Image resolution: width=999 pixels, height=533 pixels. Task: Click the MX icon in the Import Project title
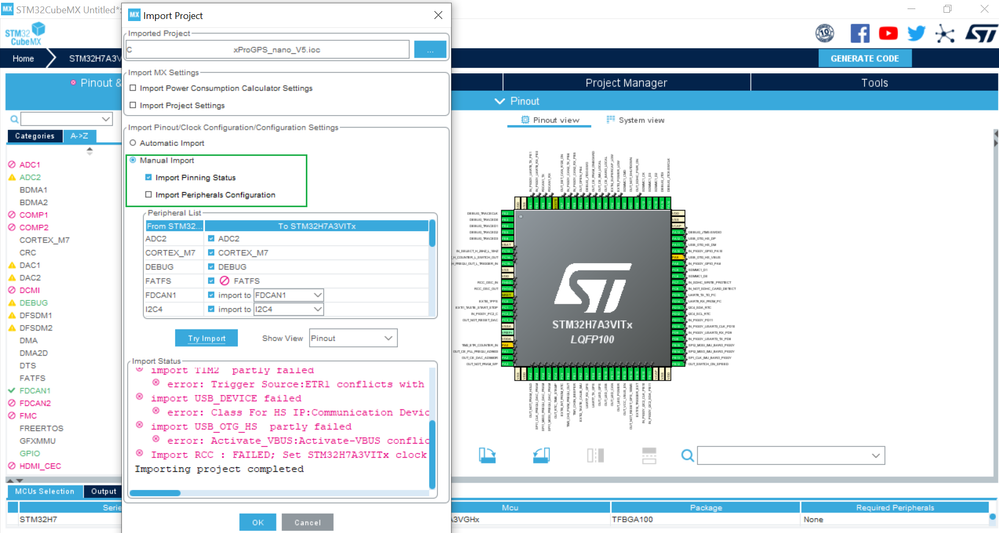coord(134,15)
